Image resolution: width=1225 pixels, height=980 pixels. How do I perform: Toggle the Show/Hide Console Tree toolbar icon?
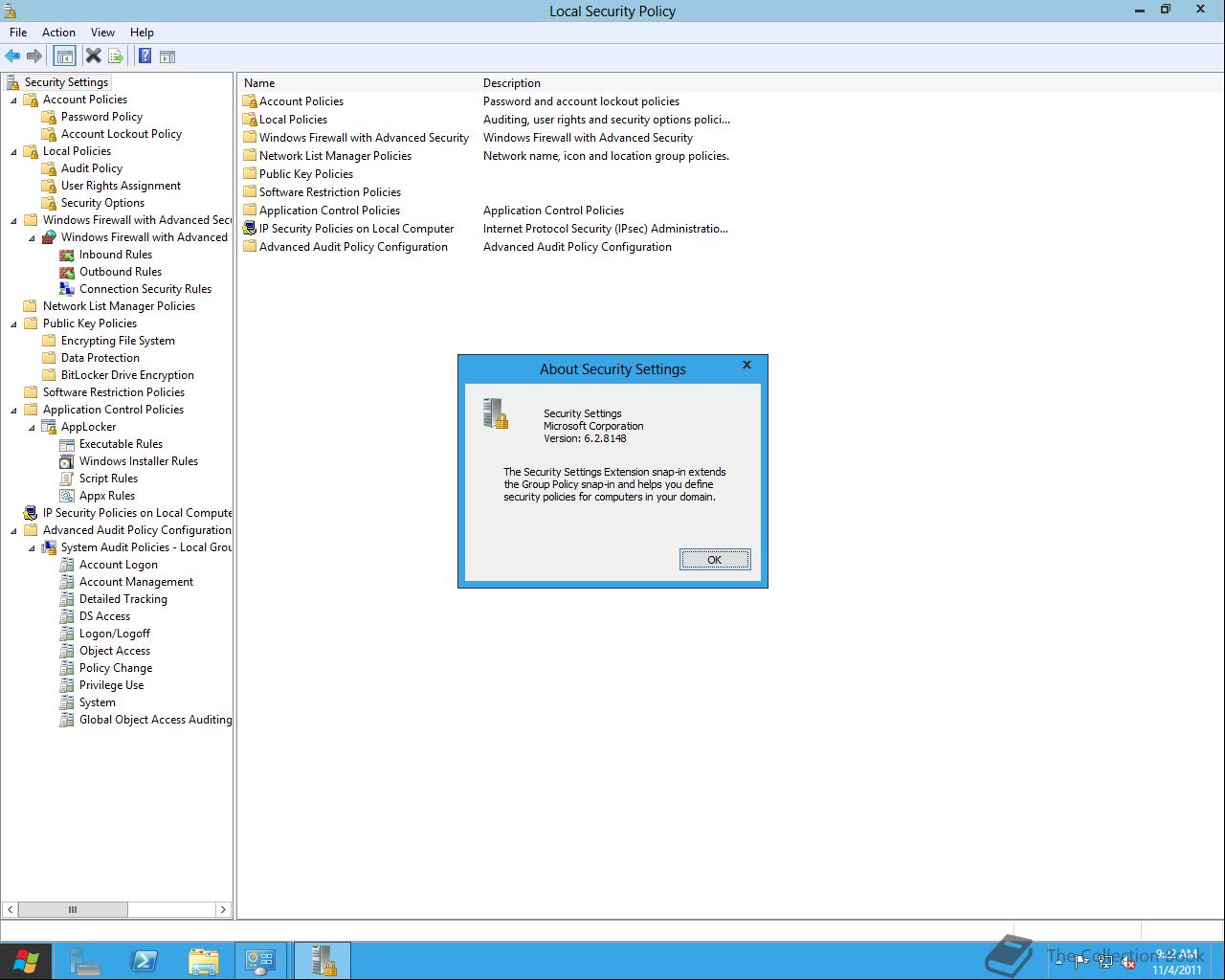pos(64,56)
